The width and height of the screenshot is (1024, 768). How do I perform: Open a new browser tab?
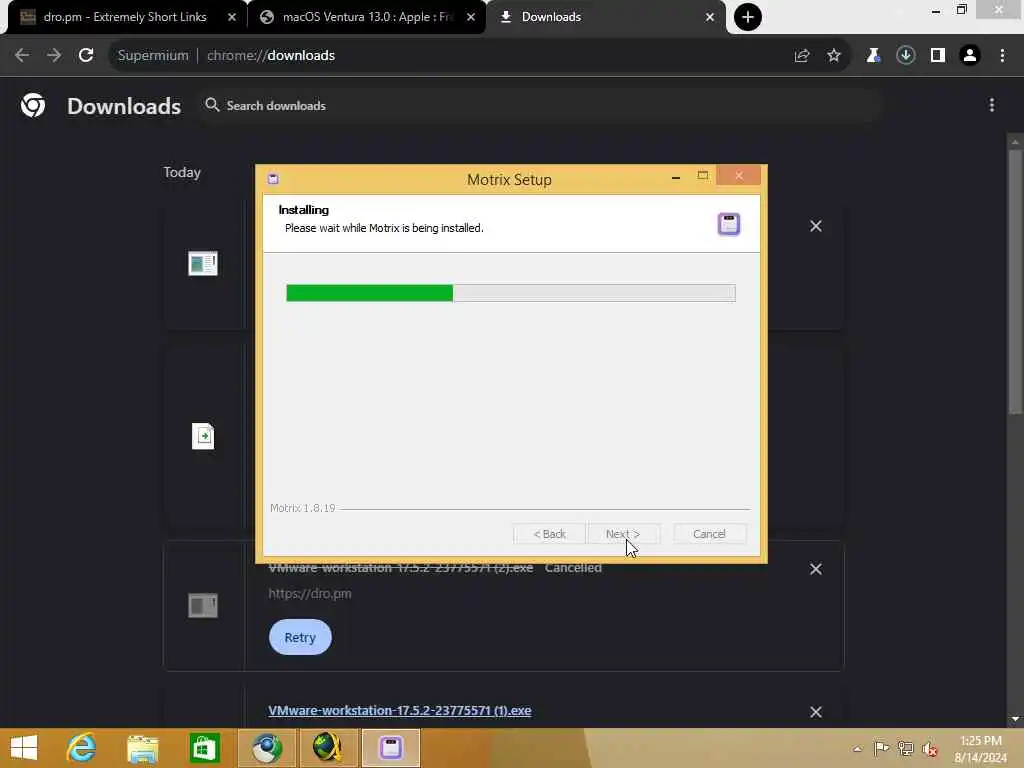coord(748,17)
